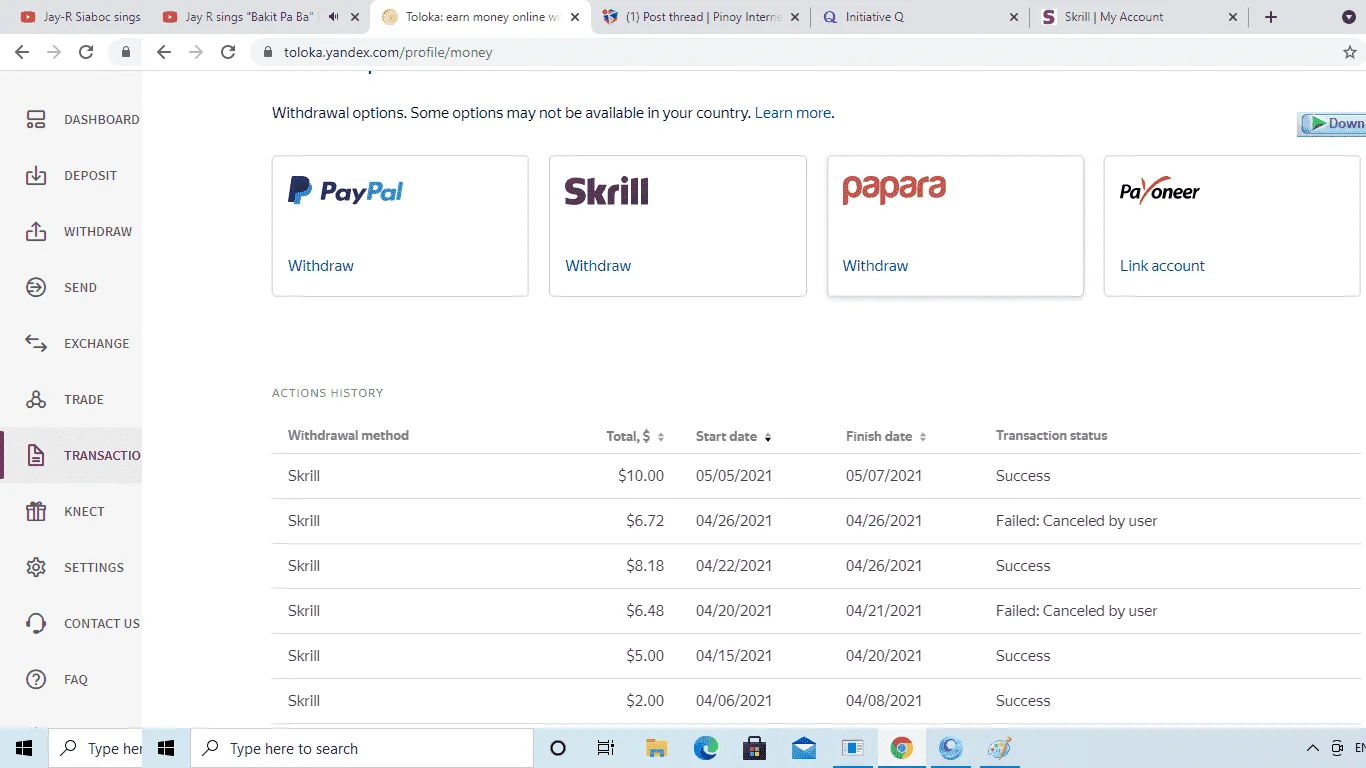Close the Skrill My Account tab

point(1232,17)
